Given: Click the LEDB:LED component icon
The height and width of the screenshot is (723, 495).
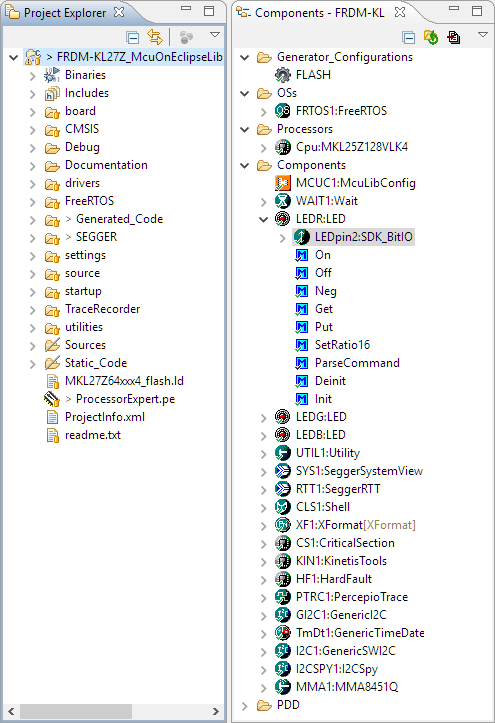Looking at the screenshot, I should [x=283, y=435].
